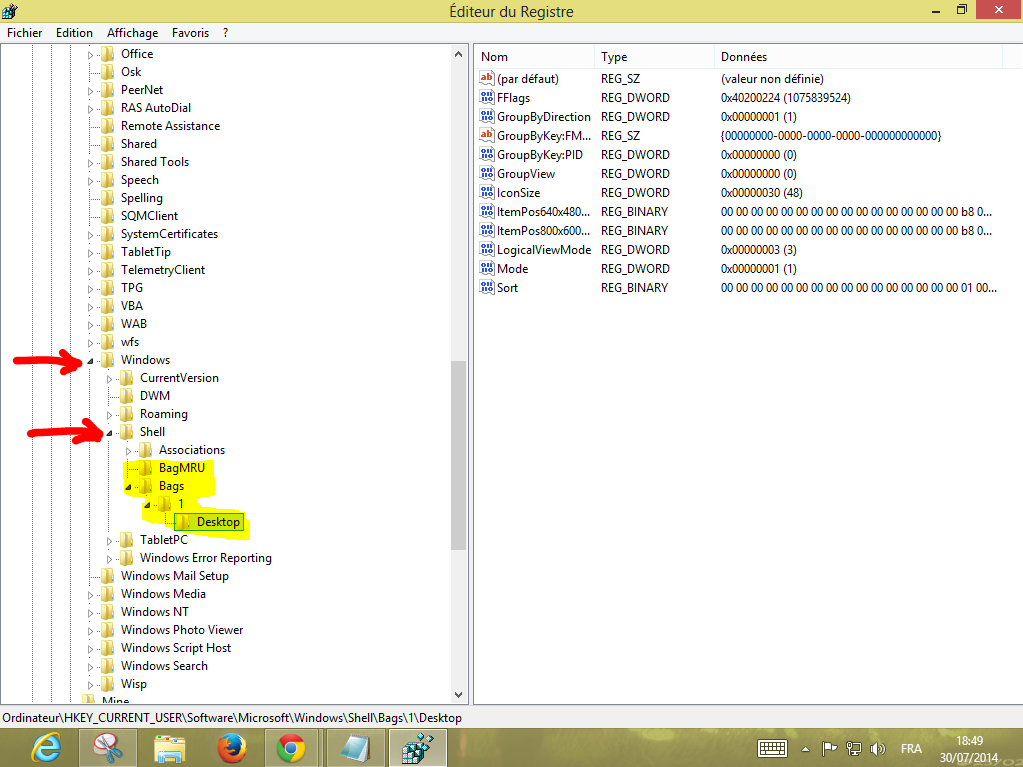Expand the Windows Error Reporting key

(x=110, y=558)
